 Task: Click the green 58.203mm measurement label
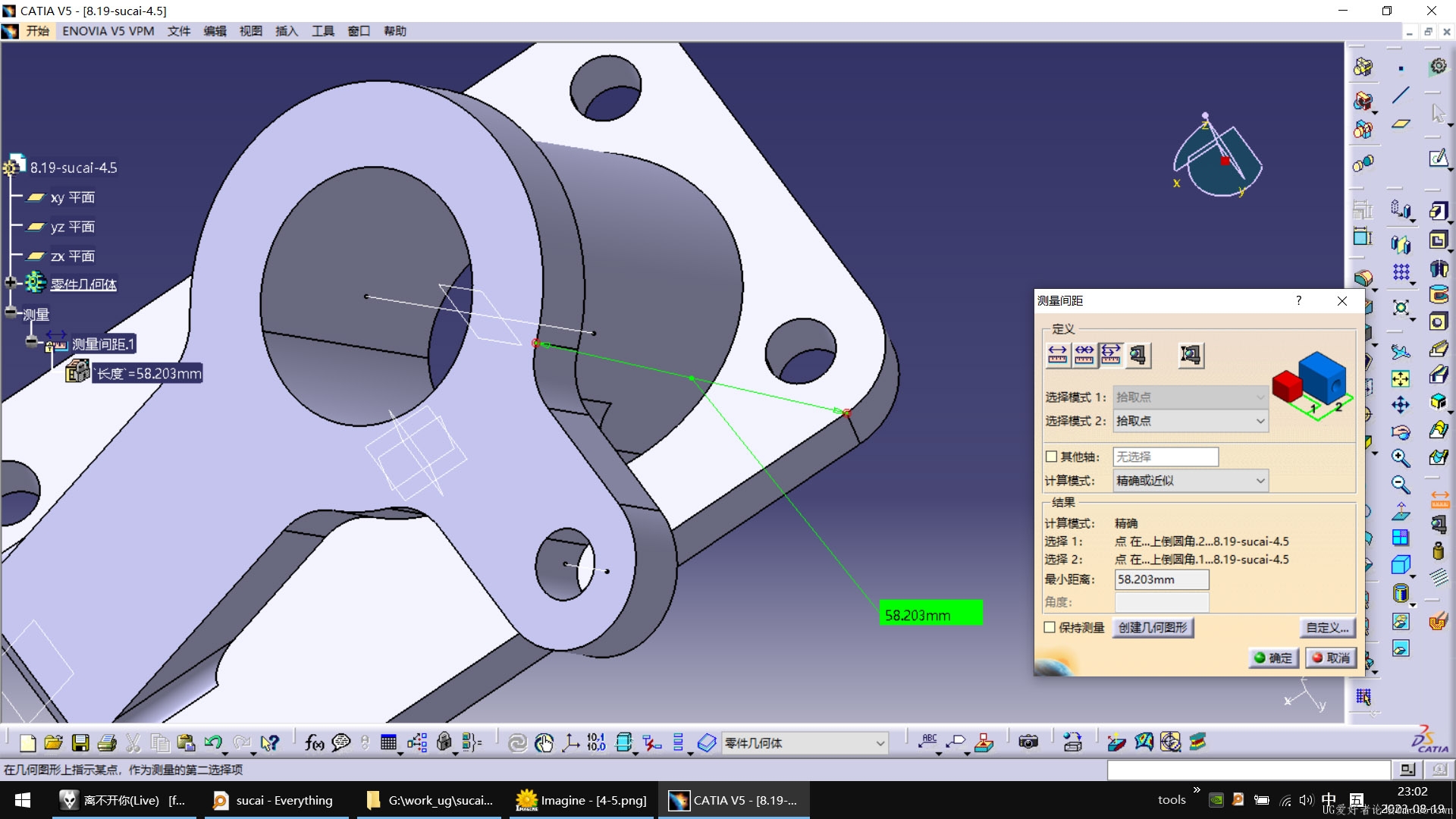[x=930, y=613]
